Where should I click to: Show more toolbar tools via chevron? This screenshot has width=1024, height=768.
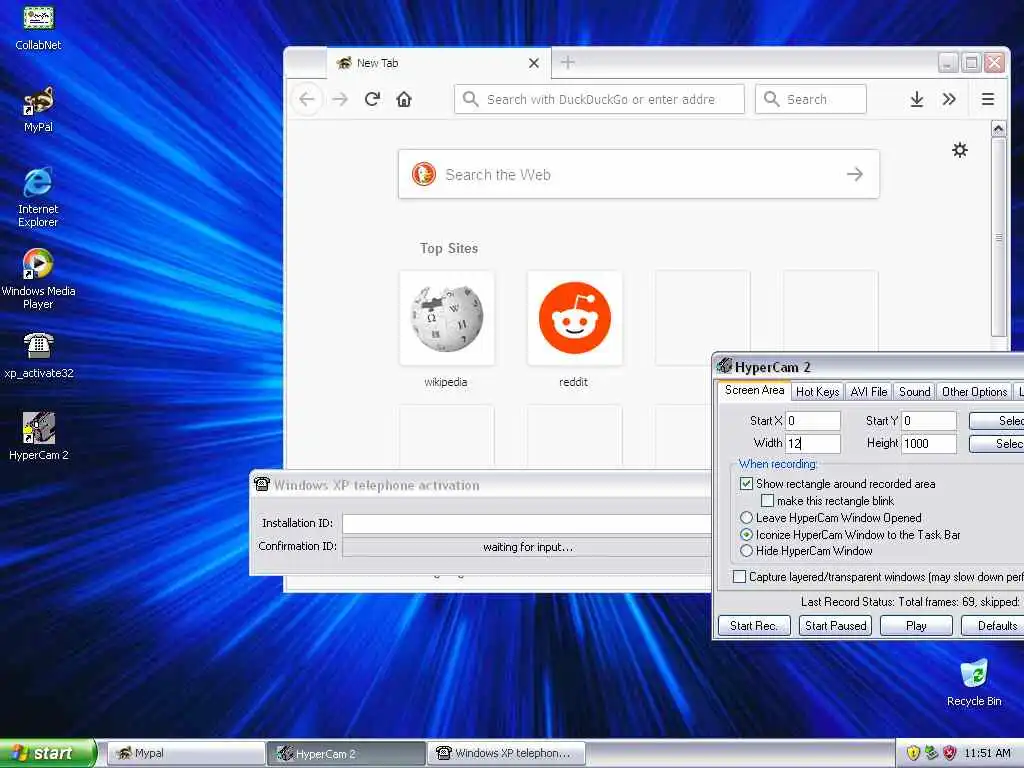point(949,99)
